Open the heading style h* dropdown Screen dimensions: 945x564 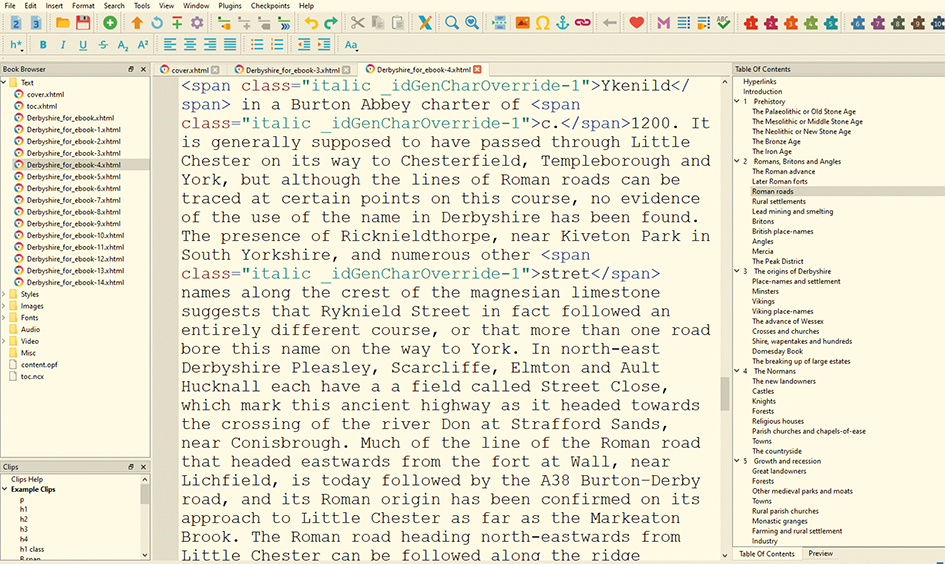click(x=17, y=45)
